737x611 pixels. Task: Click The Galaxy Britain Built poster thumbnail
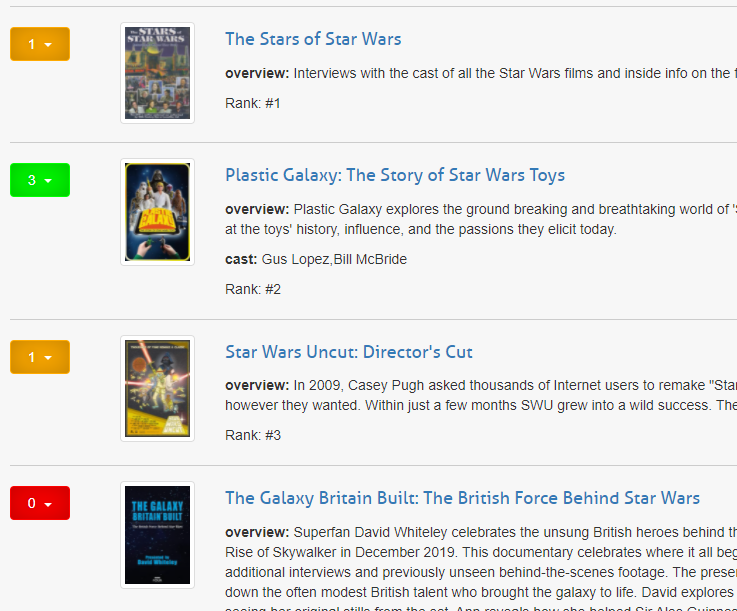(157, 535)
